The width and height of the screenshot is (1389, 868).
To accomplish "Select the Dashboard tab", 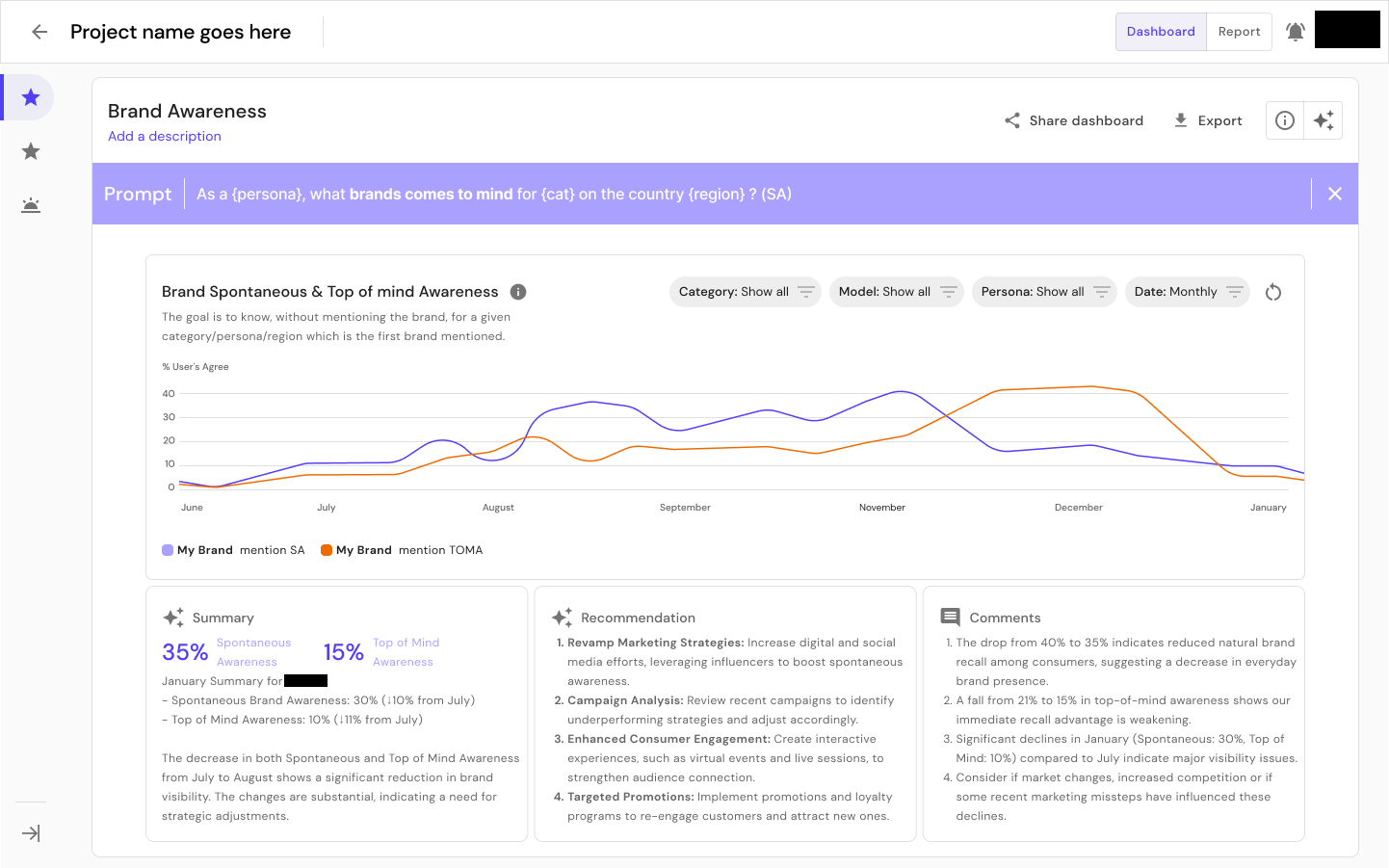I will point(1161,31).
